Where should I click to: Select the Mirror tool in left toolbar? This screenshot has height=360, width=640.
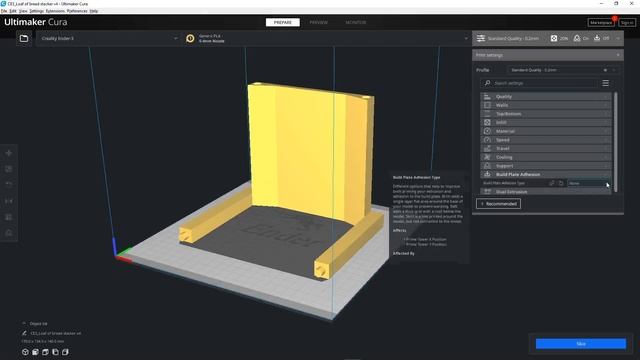click(x=9, y=201)
